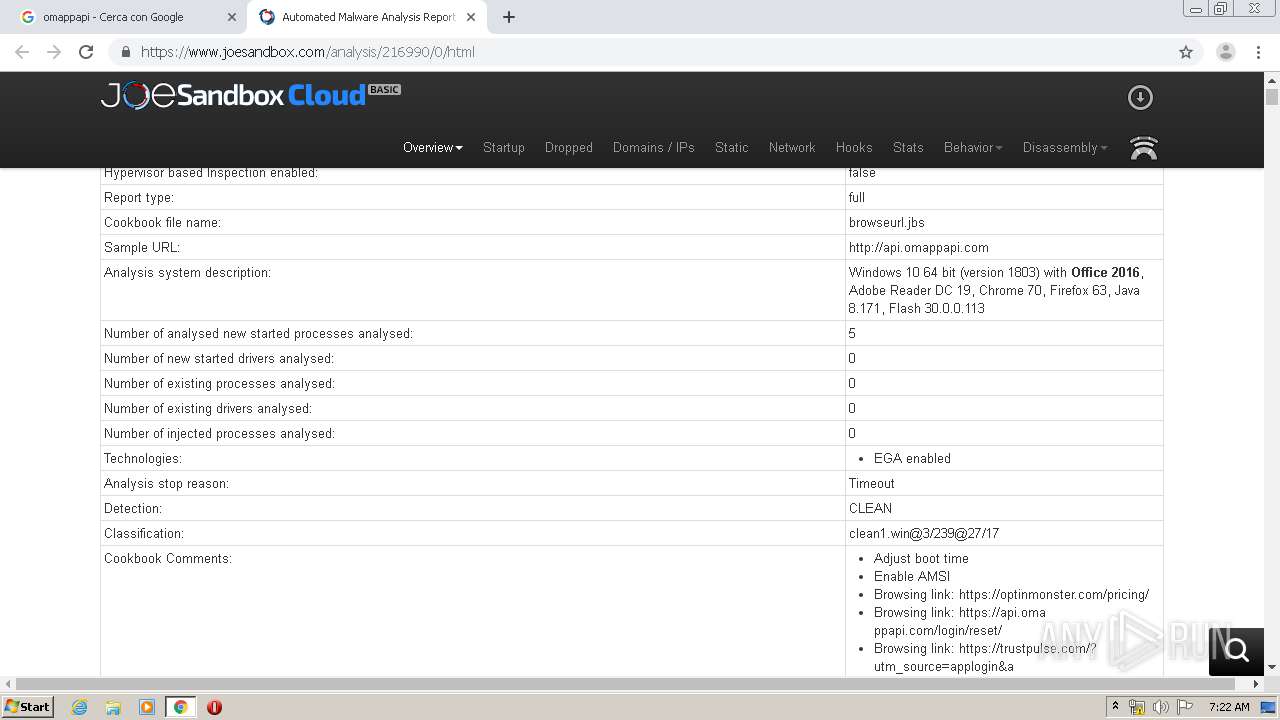View site lock security information
The image size is (1280, 720).
pos(126,52)
